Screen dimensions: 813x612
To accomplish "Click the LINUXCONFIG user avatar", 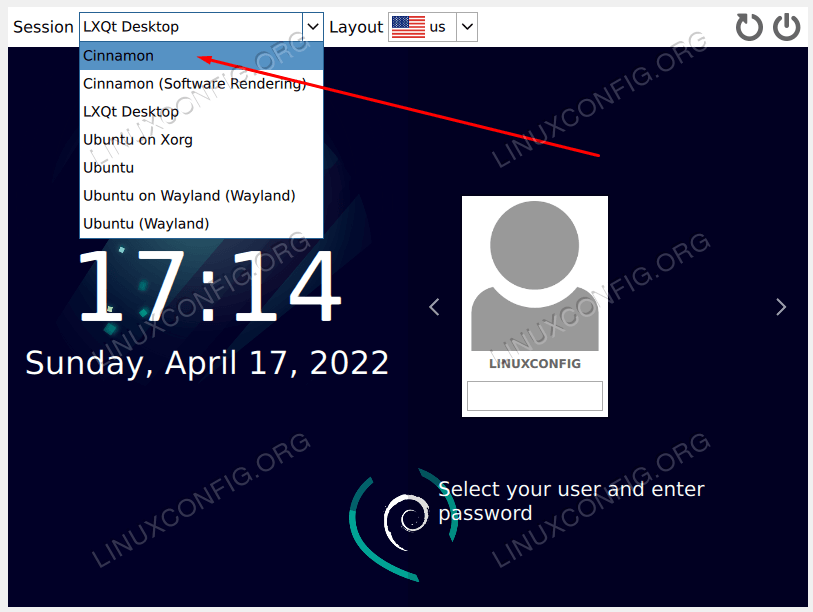I will [535, 275].
